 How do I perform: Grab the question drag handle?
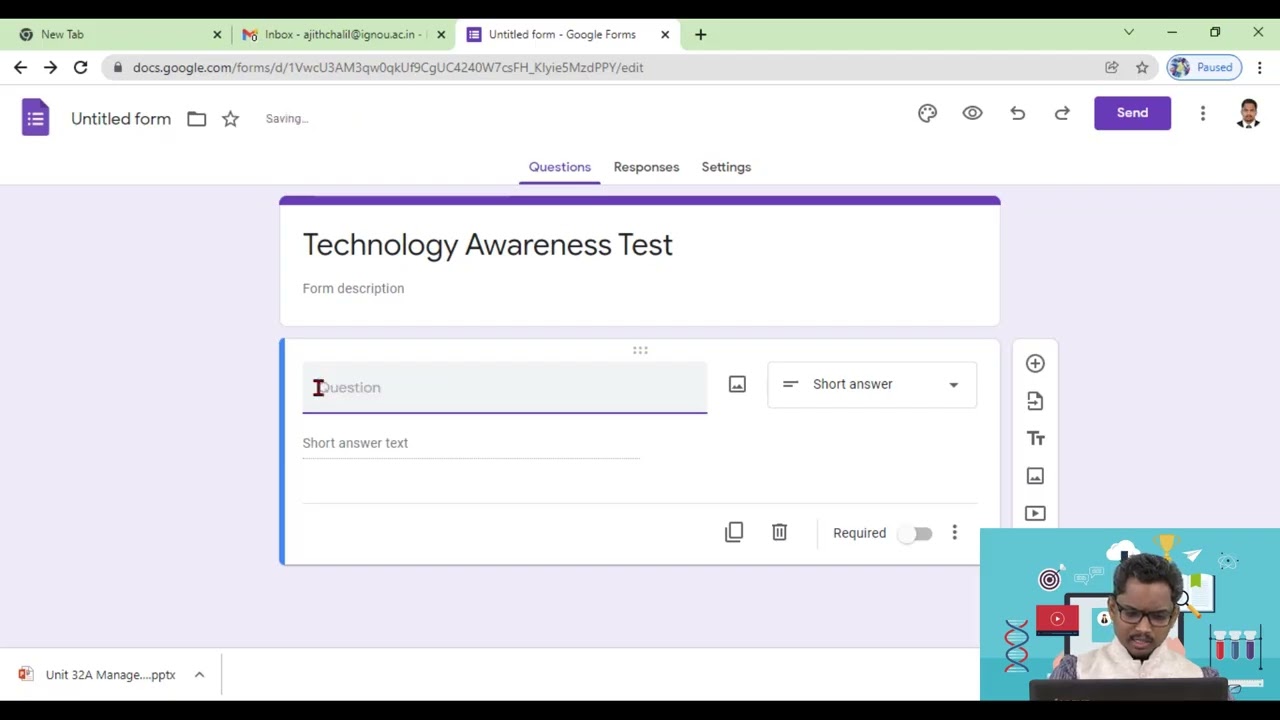pyautogui.click(x=640, y=350)
